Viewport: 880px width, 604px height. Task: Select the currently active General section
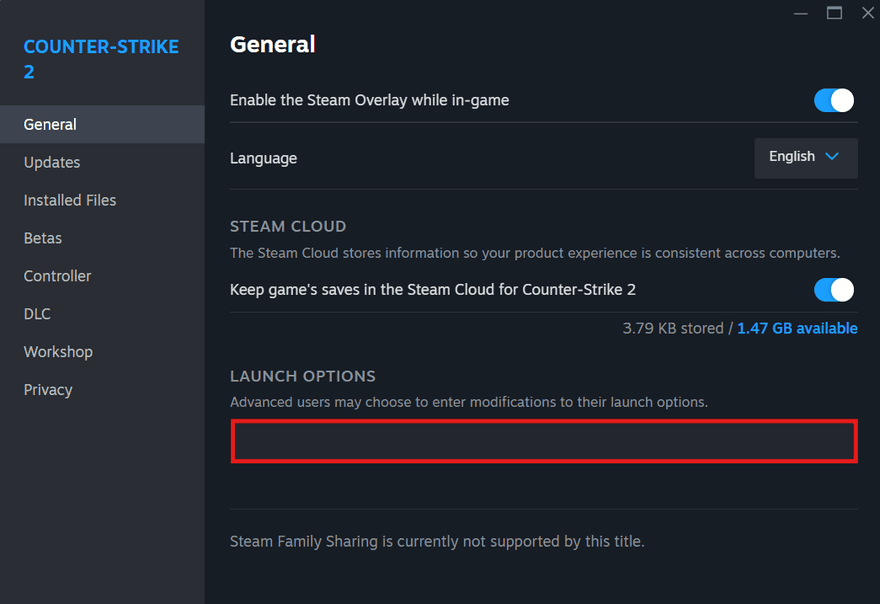tap(49, 124)
